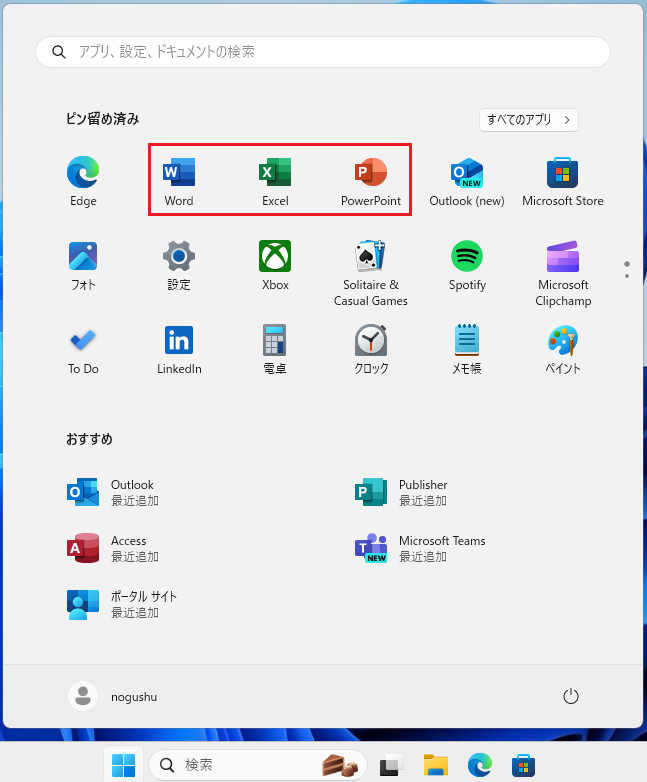Screen dimensions: 647x782
Task: Open the Edge pinned app
Action: point(83,182)
